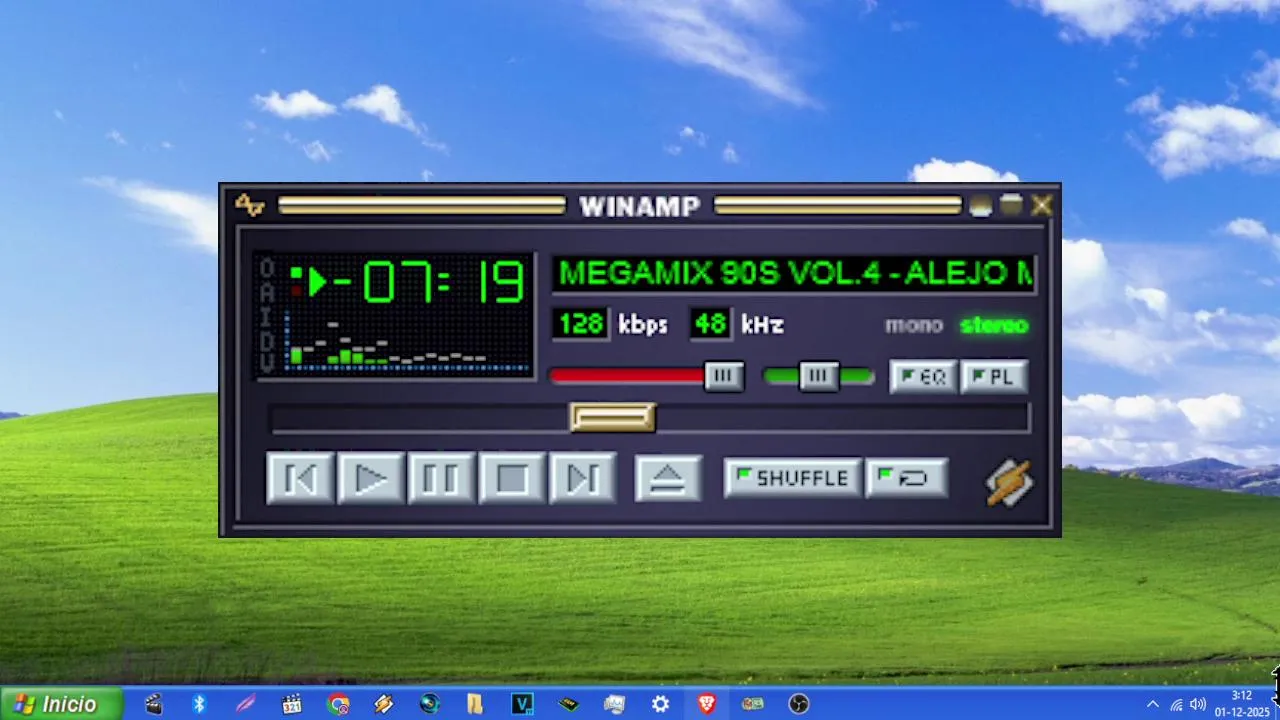Pause playback in Winamp

(441, 478)
